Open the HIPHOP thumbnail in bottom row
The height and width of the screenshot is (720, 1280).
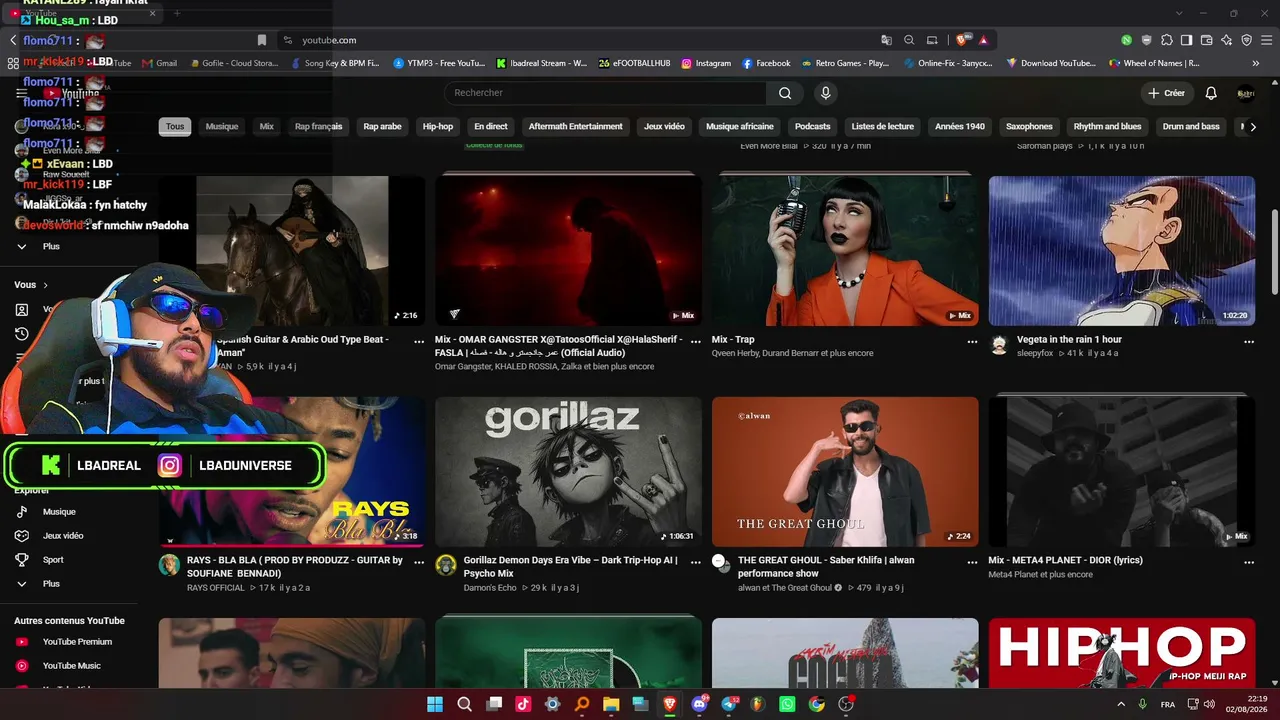(x=1122, y=653)
